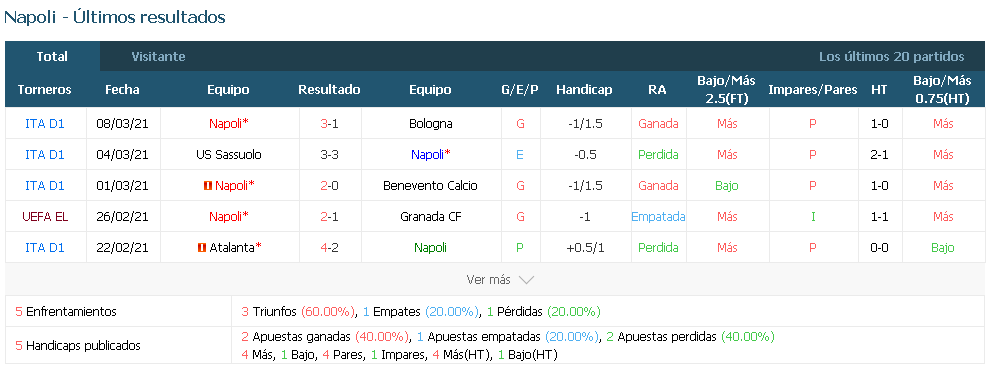Click the Granada CF team name
The width and height of the screenshot is (995, 379).
click(431, 216)
